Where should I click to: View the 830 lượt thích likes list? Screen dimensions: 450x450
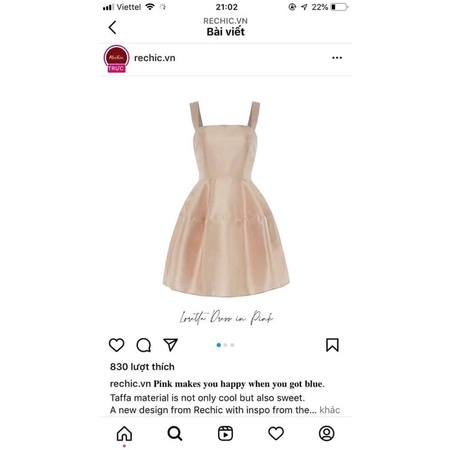click(142, 367)
